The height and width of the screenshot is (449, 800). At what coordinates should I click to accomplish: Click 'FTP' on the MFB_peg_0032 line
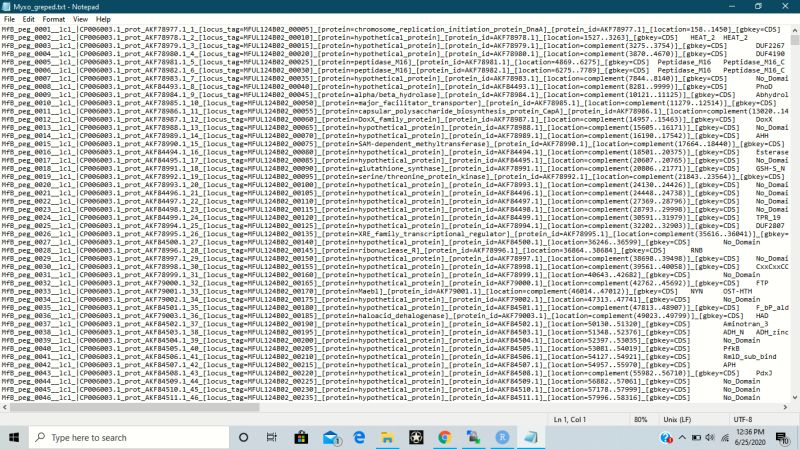[762, 283]
